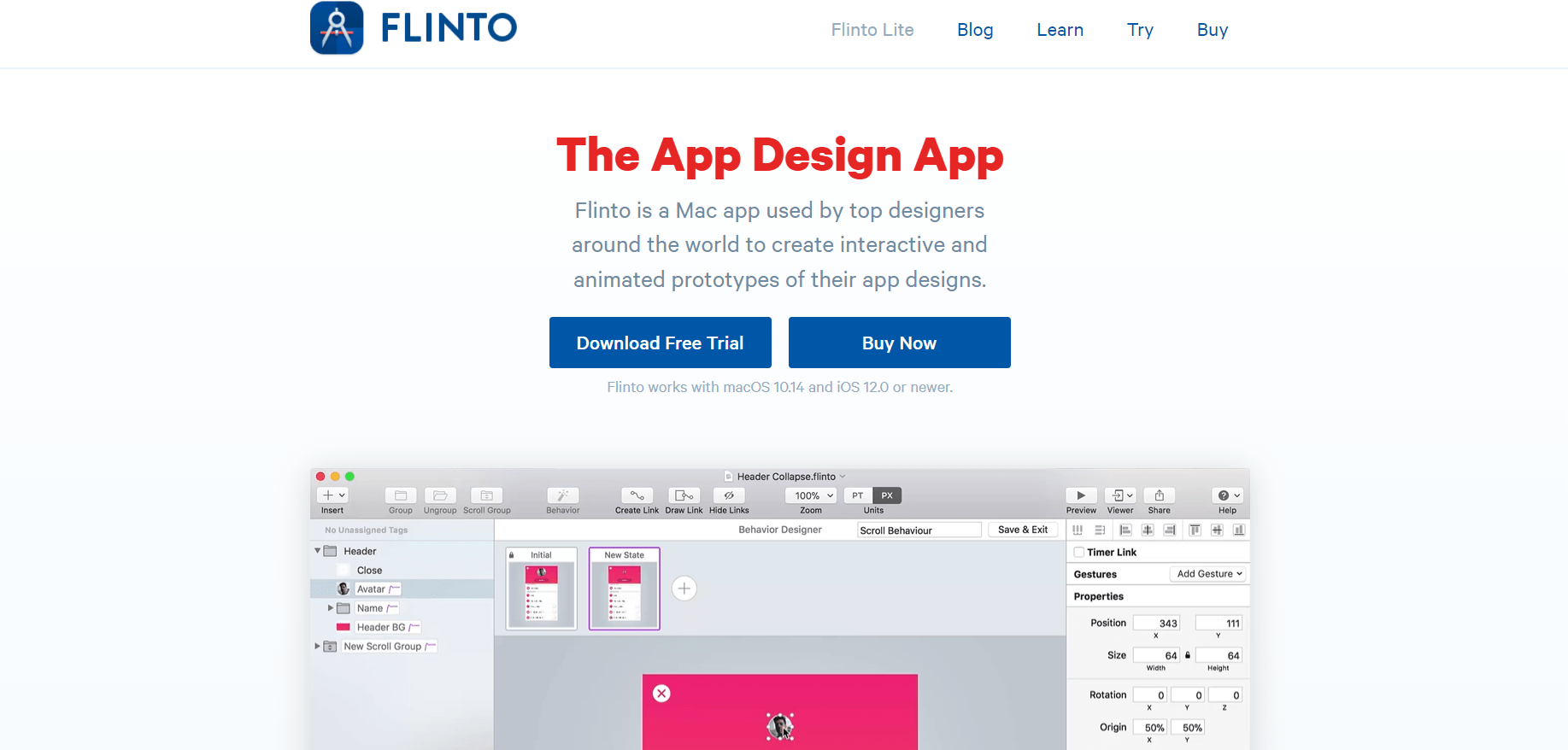Image resolution: width=1568 pixels, height=750 pixels.
Task: Click the Position Y field 111
Action: (x=1219, y=623)
